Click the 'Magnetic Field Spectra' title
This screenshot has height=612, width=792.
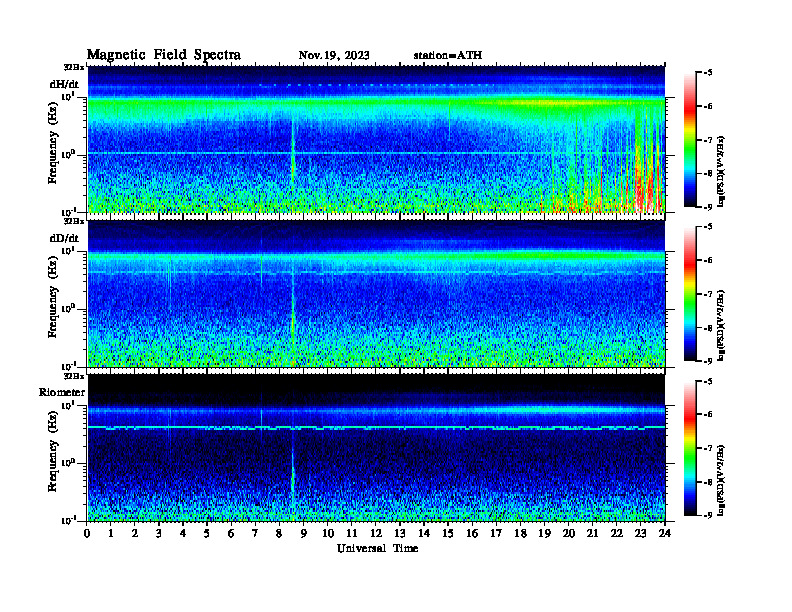[164, 55]
